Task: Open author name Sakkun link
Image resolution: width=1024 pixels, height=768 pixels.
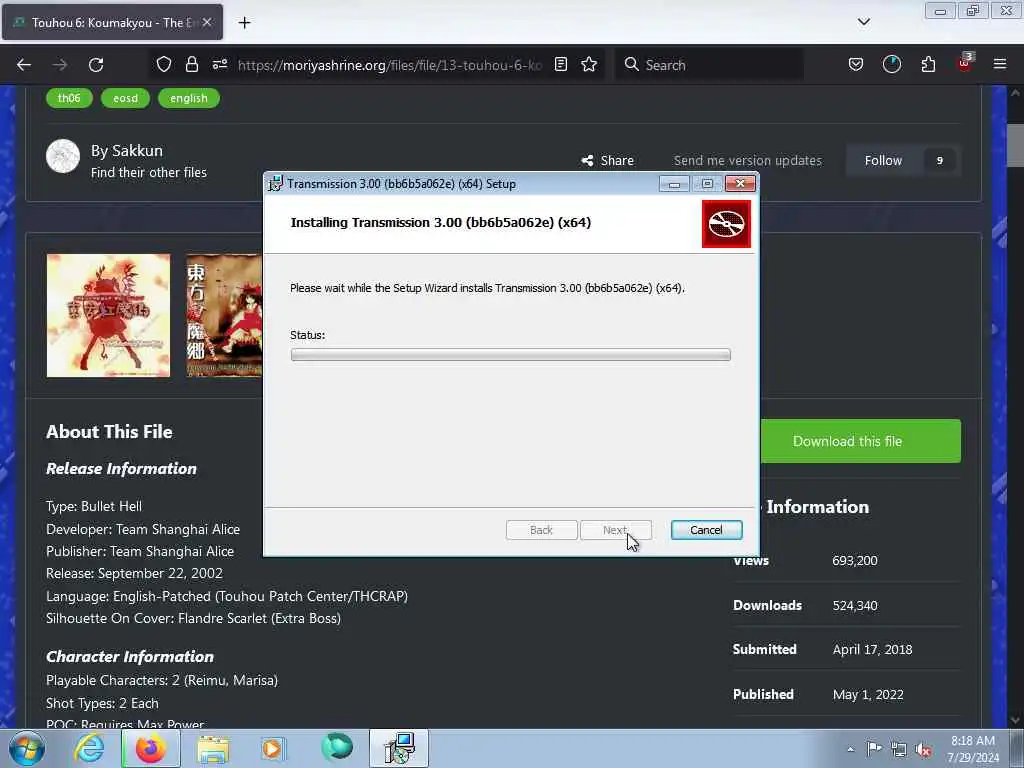Action: (137, 151)
